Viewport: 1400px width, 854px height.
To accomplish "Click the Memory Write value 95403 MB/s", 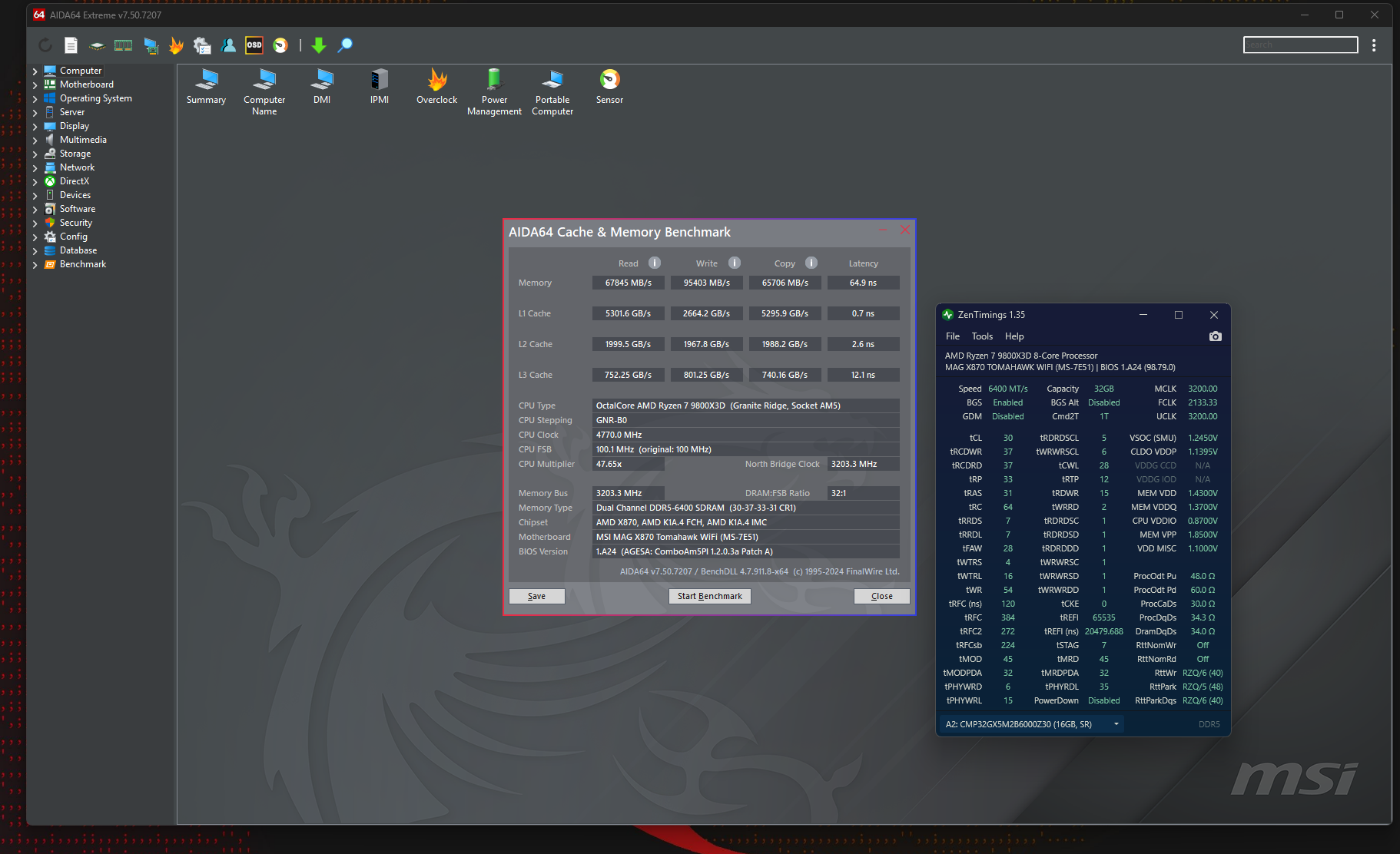I will pyautogui.click(x=707, y=283).
